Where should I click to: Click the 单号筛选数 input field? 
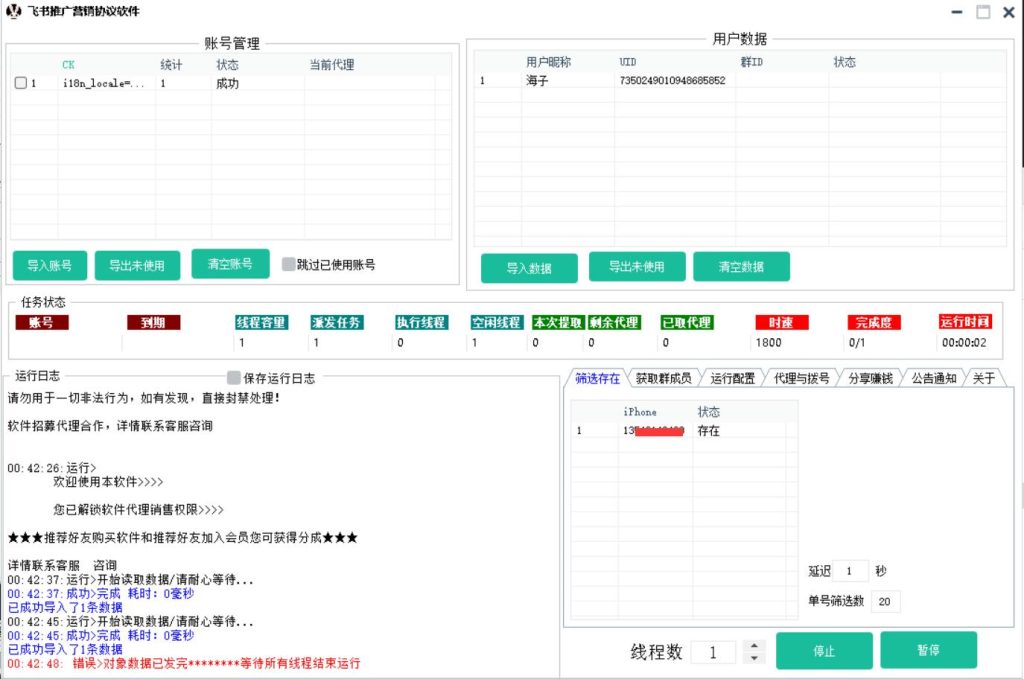tap(885, 601)
